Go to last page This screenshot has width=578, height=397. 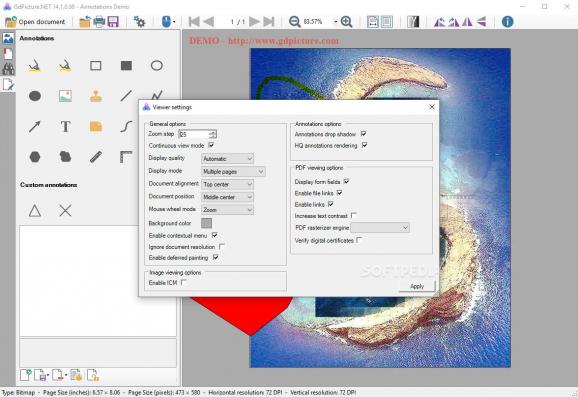tap(269, 22)
